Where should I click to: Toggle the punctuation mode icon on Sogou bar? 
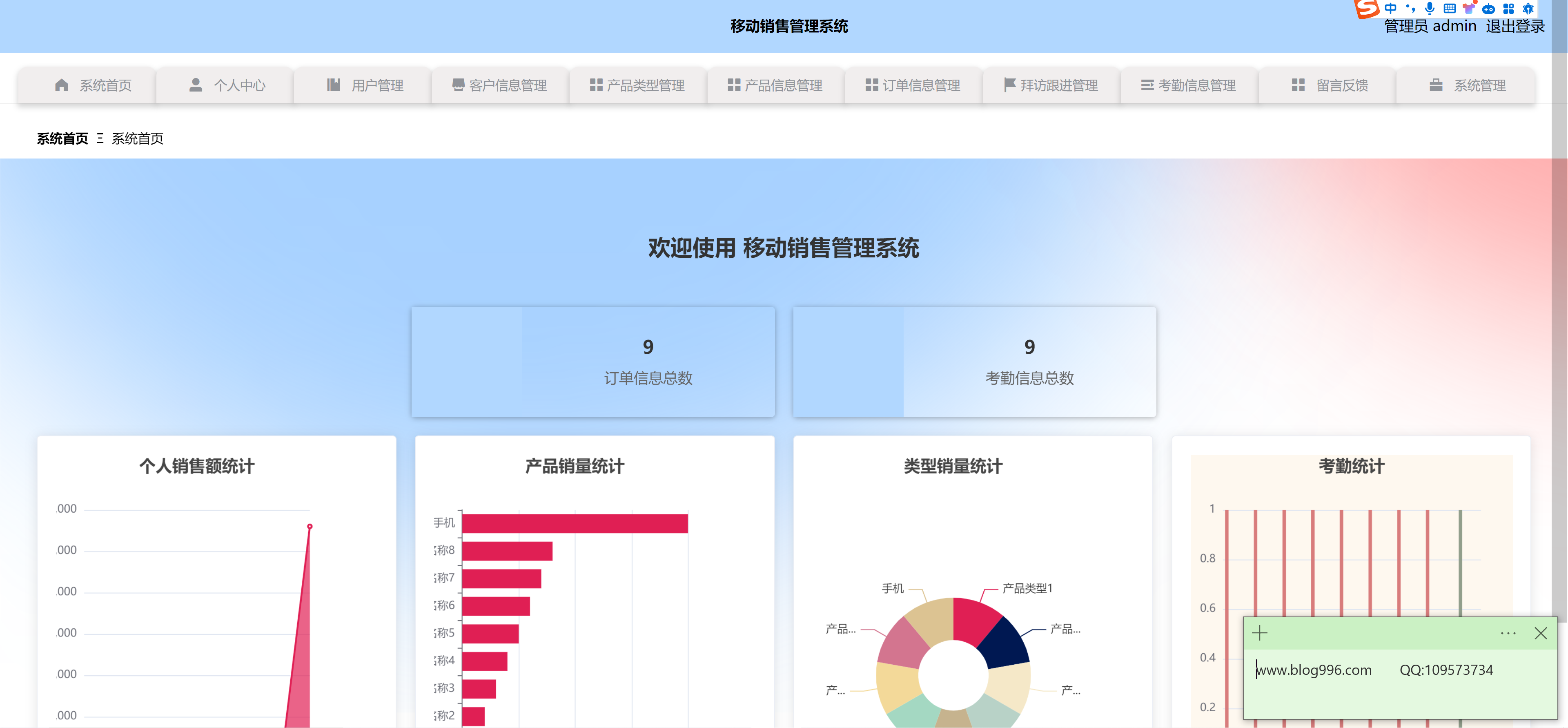coord(1410,8)
